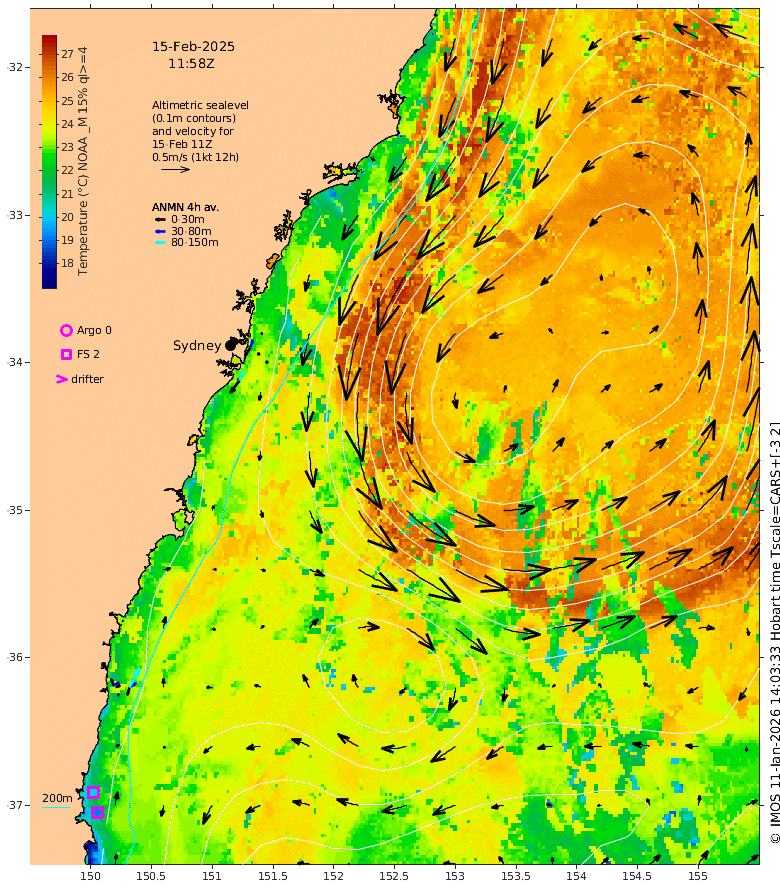Click the -34 latitude axis label
Image resolution: width=780 pixels, height=890 pixels.
tap(15, 362)
